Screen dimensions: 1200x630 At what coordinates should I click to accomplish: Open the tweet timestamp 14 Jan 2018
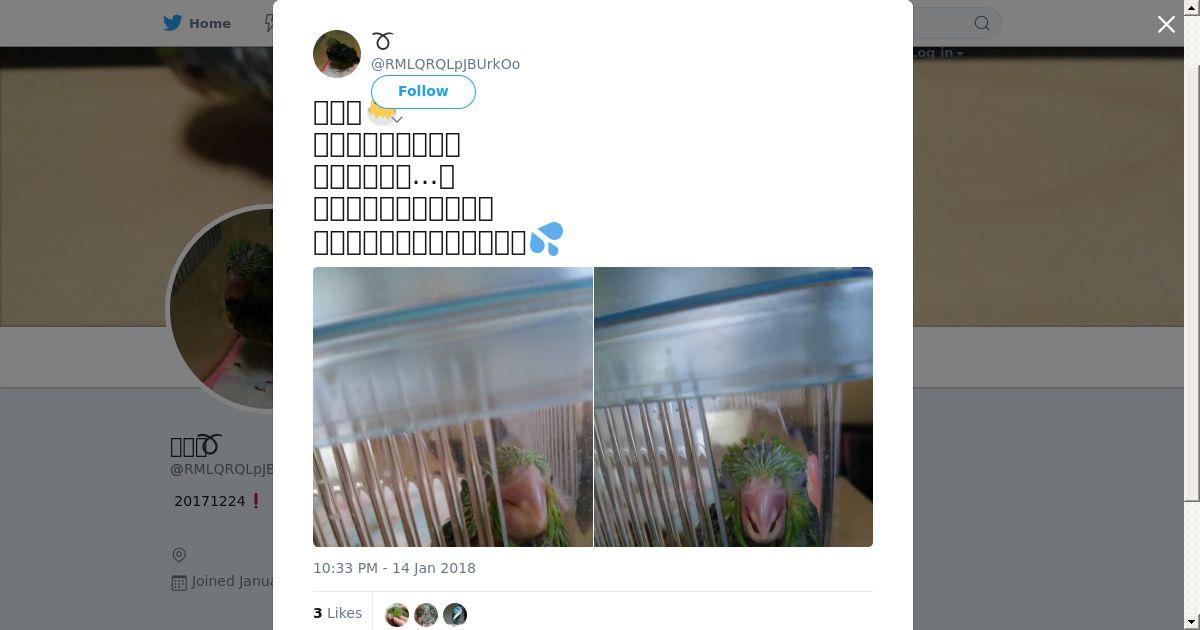[x=394, y=568]
